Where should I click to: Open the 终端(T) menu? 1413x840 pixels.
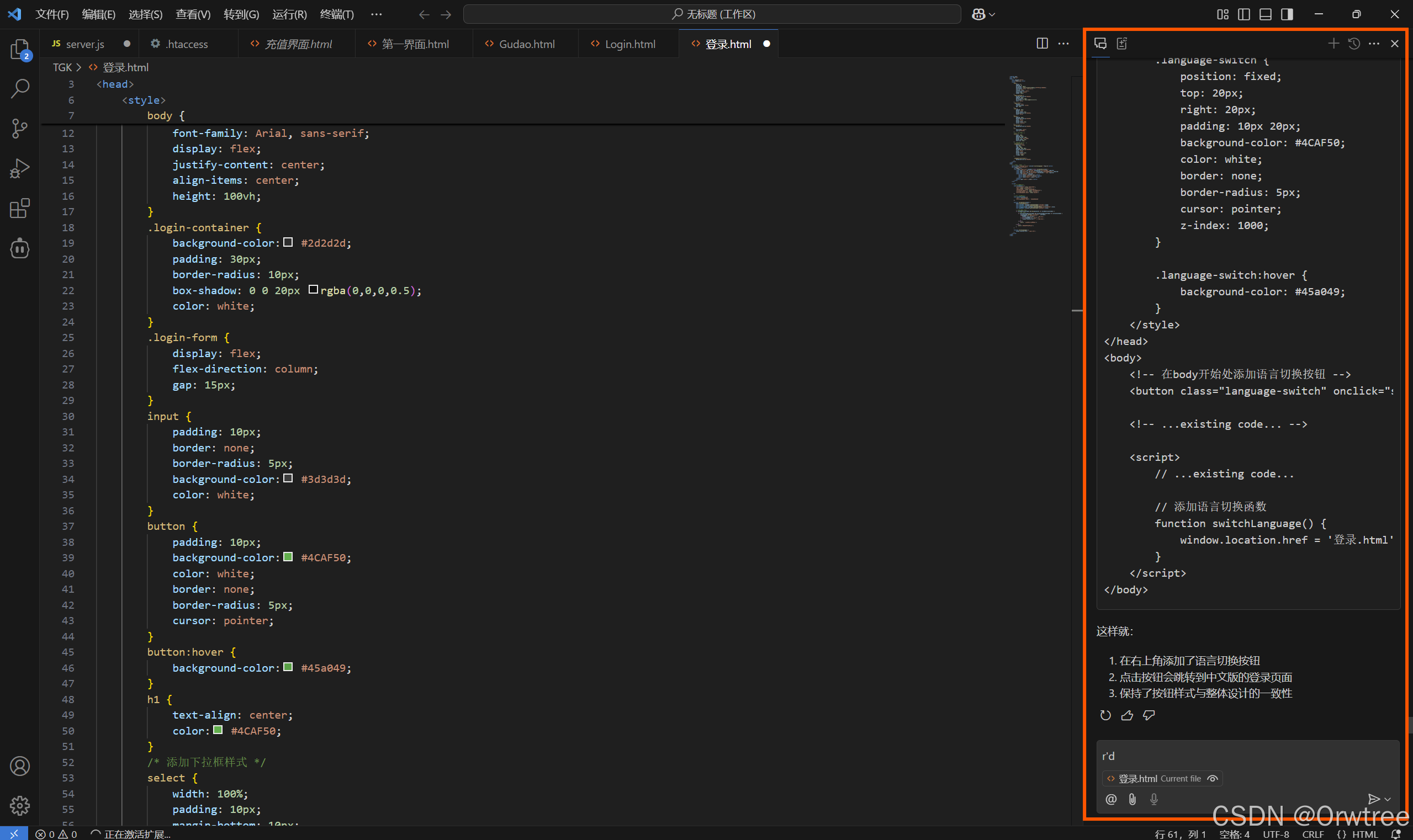(x=336, y=14)
